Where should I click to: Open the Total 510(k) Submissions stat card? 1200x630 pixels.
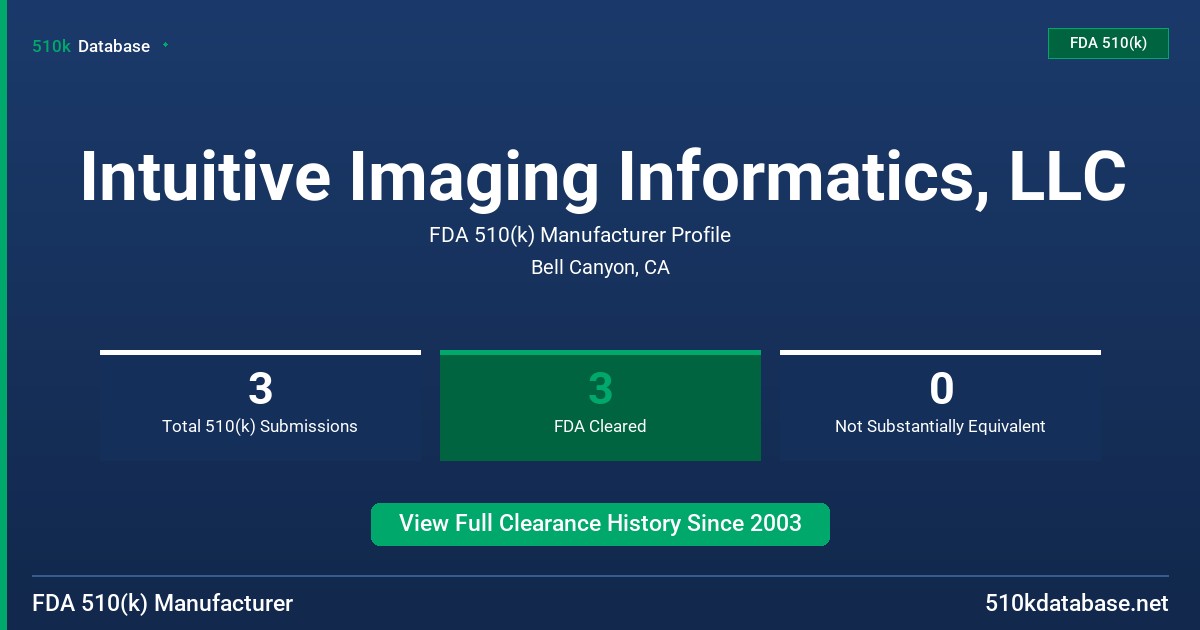260,405
